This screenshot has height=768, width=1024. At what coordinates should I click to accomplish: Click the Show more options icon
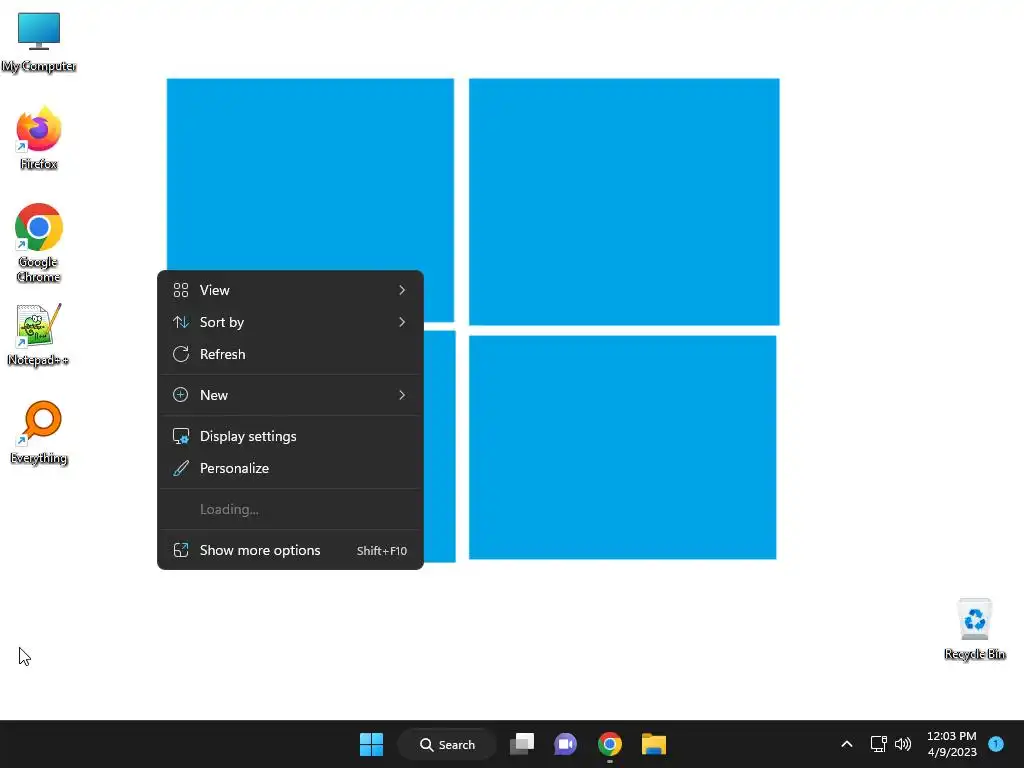pos(181,551)
